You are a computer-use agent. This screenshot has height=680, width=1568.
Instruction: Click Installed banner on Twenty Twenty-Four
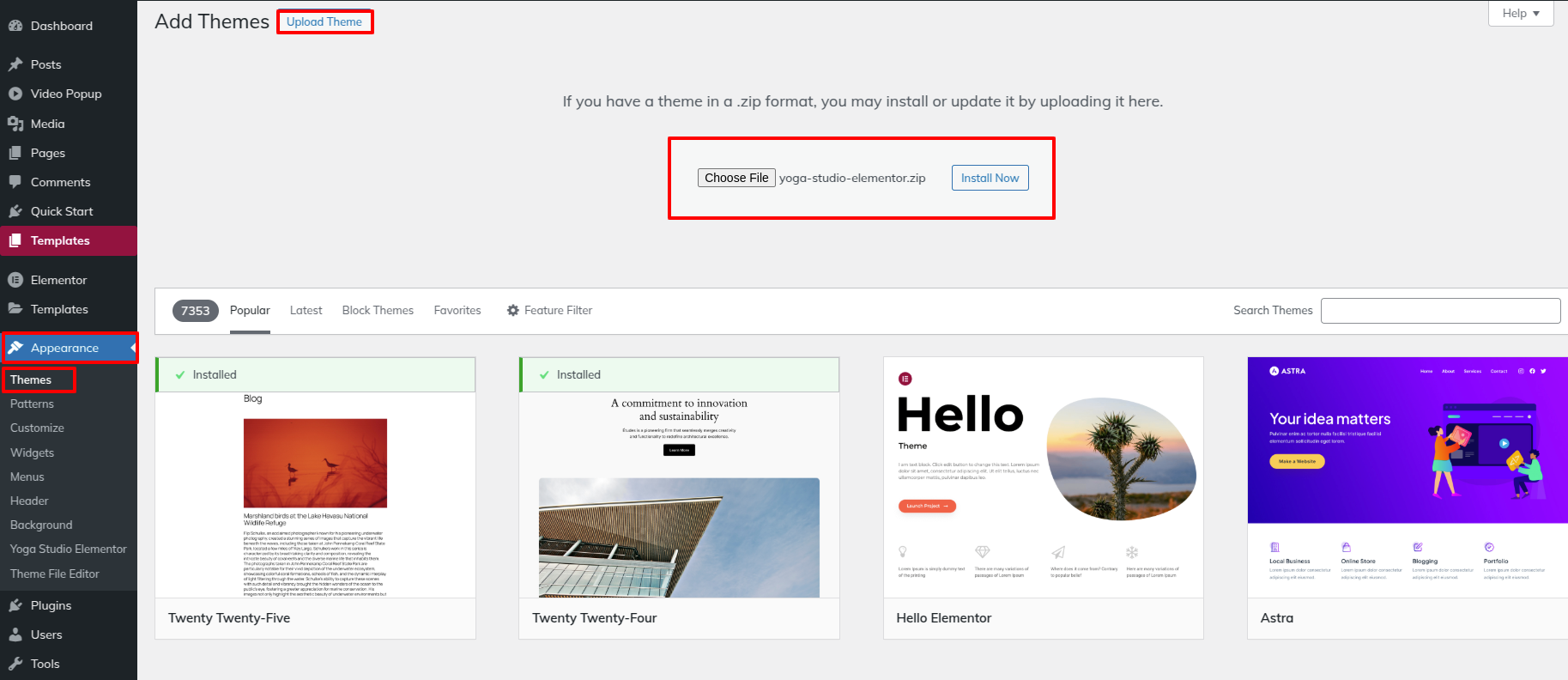(679, 374)
